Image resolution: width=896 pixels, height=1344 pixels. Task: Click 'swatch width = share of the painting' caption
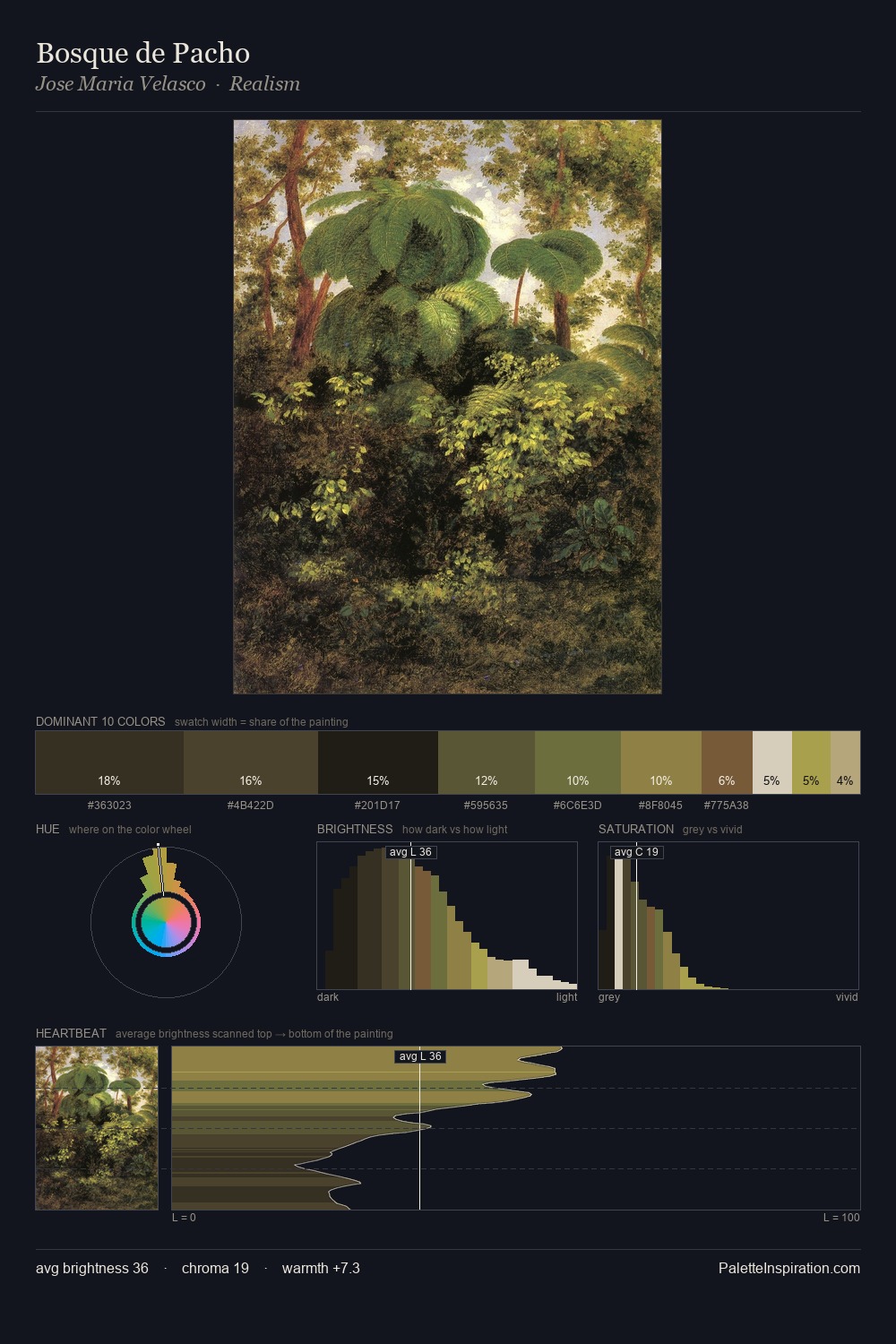coord(262,722)
